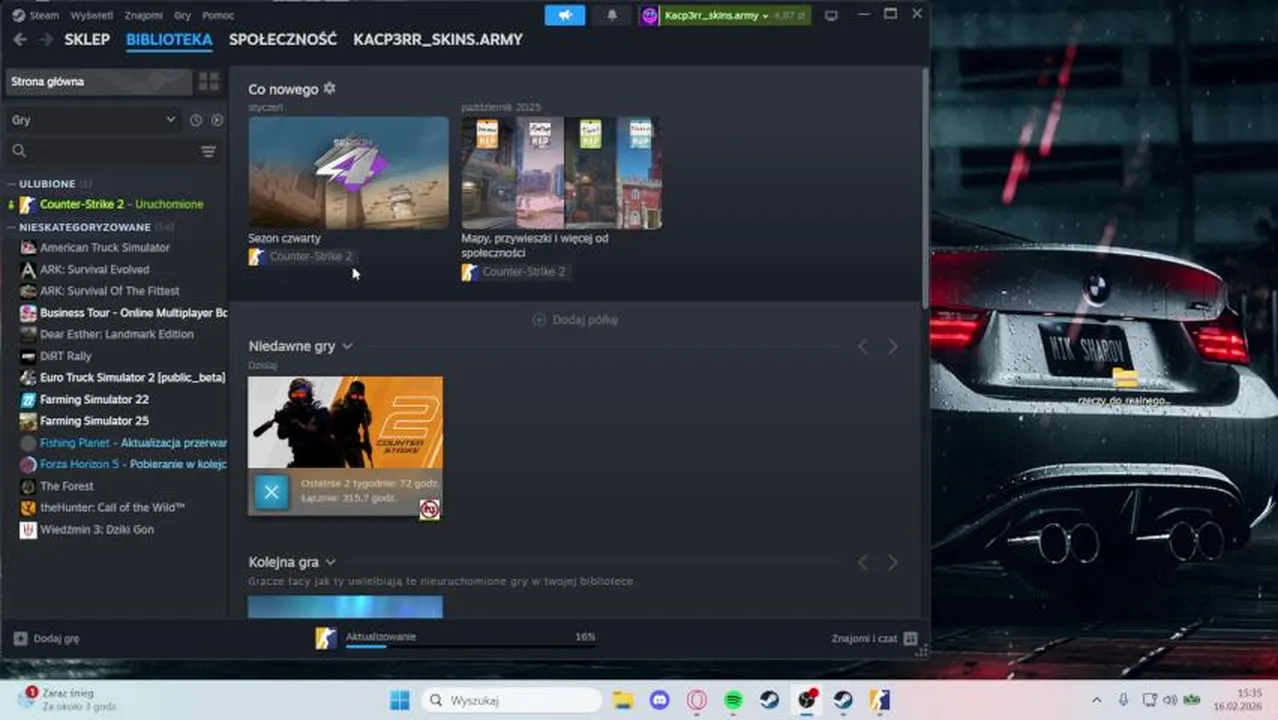Screen dimensions: 1278x720
Task: Open the Pomoc menu
Action: coord(218,15)
